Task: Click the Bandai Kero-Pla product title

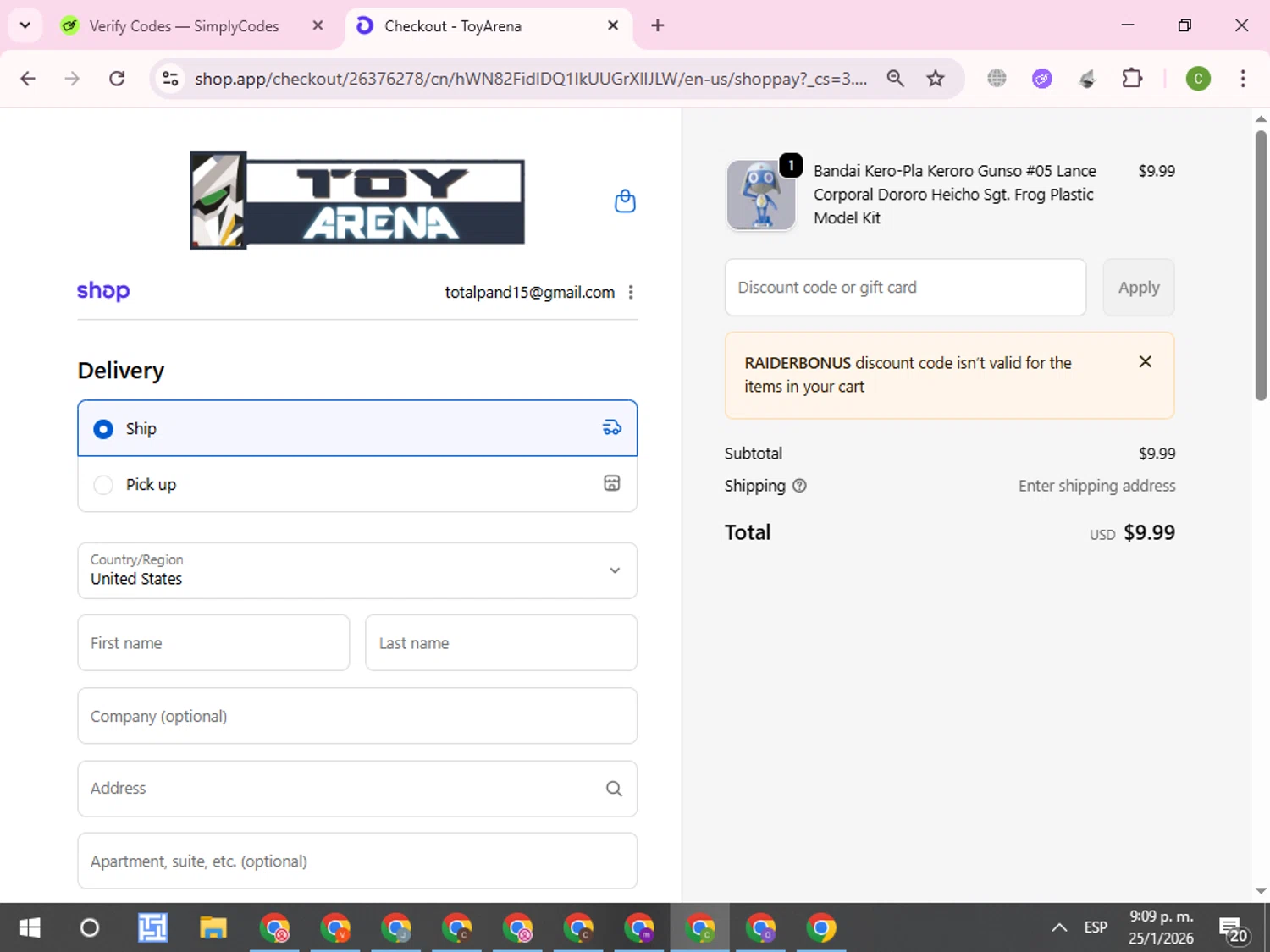Action: 955,195
